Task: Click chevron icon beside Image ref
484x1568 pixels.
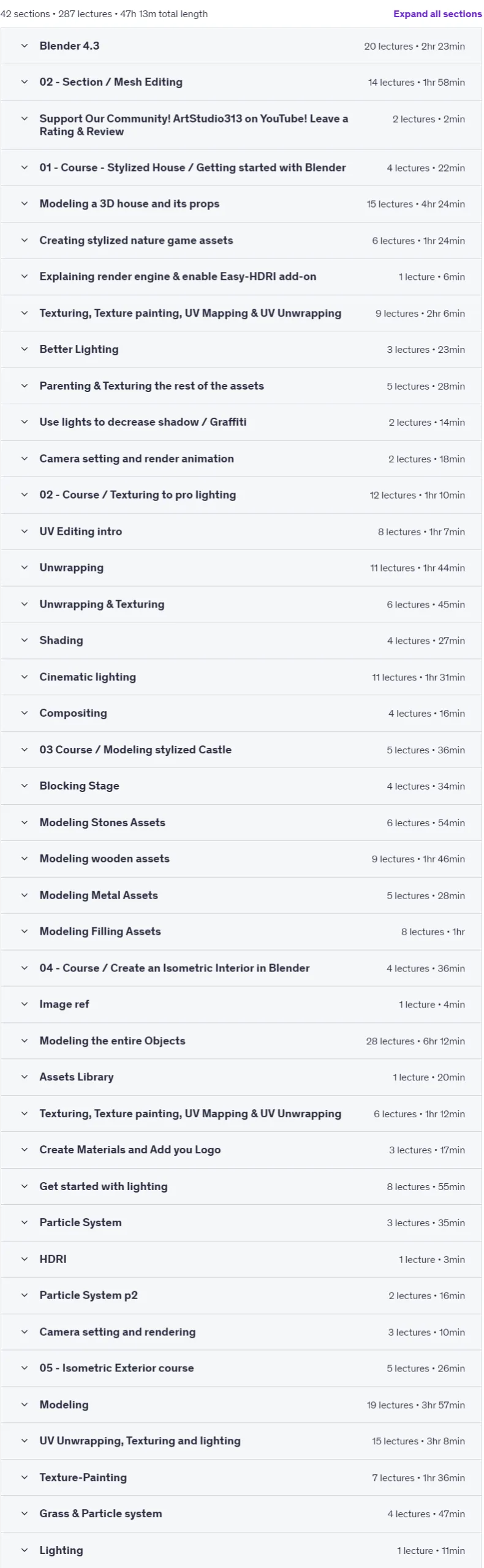Action: [x=25, y=1004]
